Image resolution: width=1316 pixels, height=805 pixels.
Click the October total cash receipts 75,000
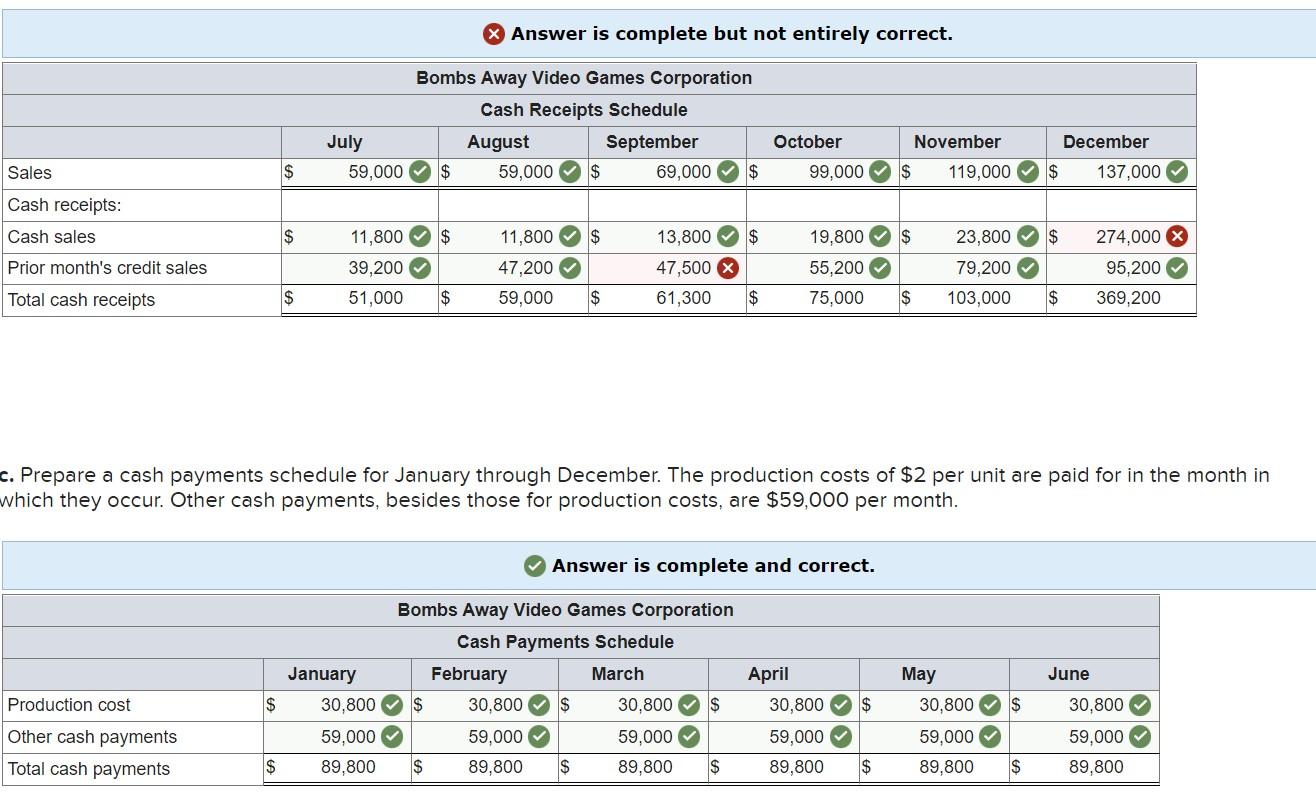pos(836,298)
